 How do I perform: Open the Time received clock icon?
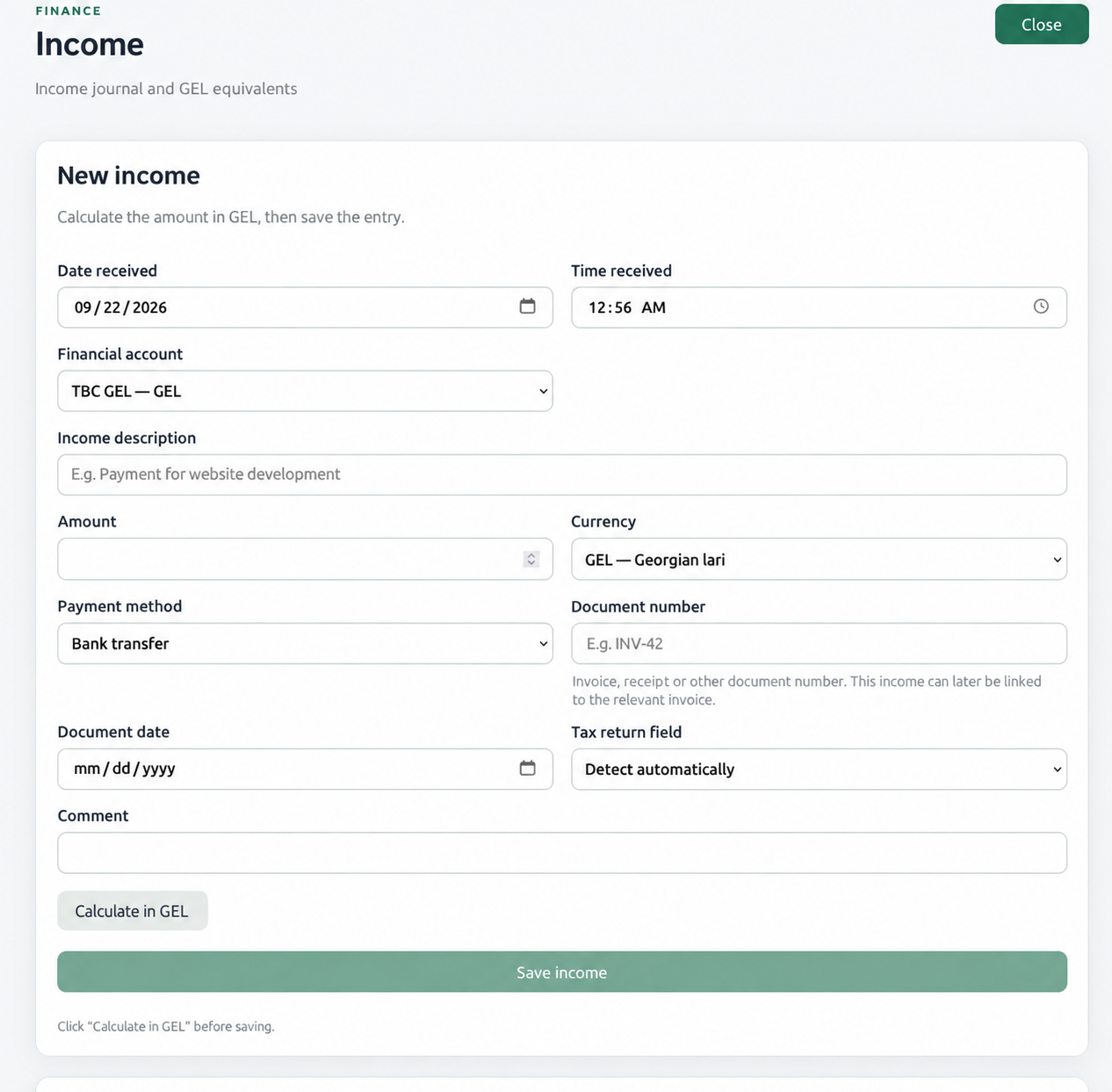coord(1041,307)
